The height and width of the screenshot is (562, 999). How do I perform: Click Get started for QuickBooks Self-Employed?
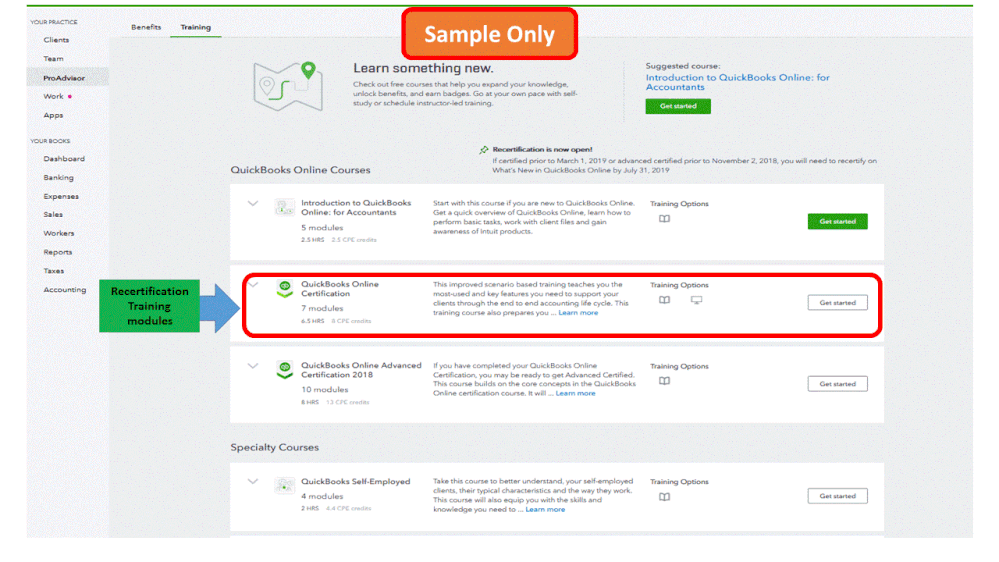[x=837, y=496]
